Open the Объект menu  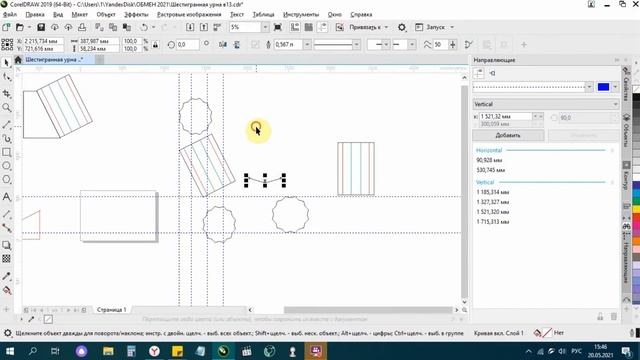tap(106, 14)
